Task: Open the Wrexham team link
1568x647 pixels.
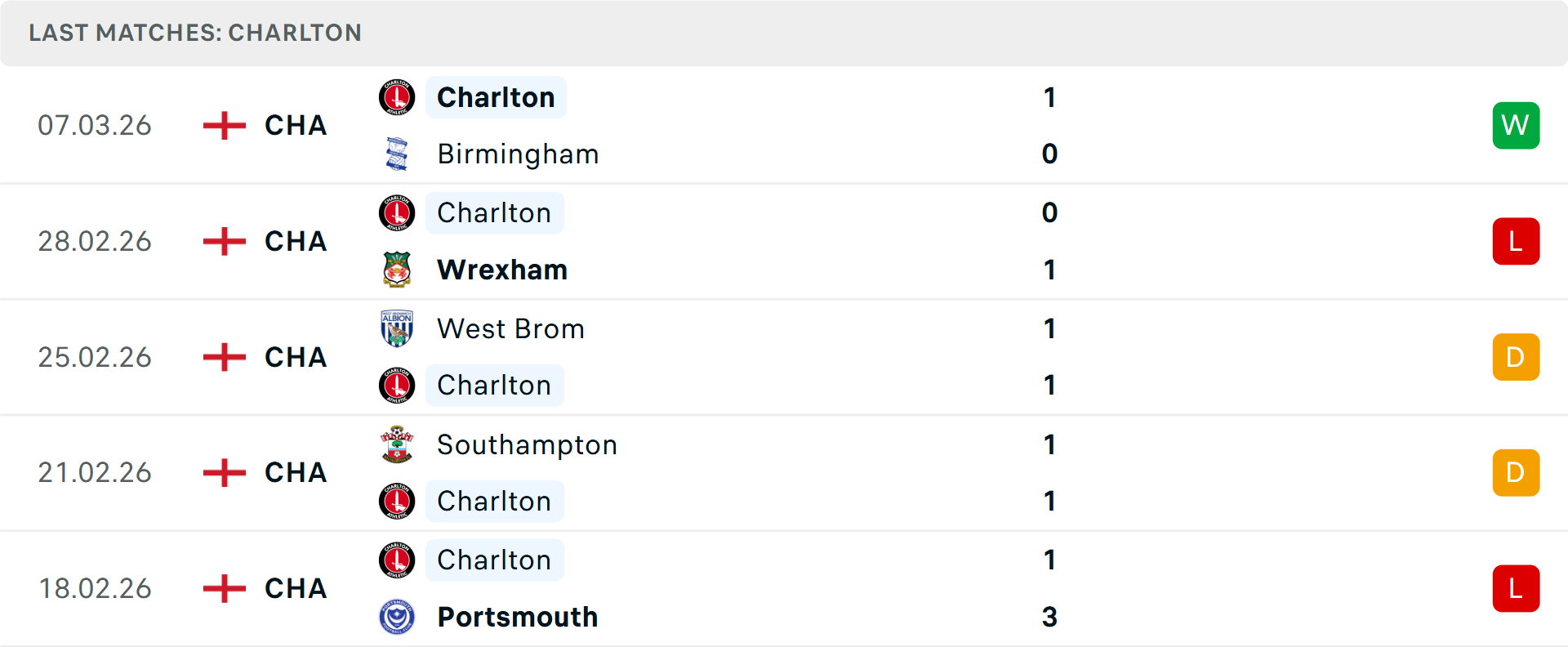Action: [x=502, y=270]
